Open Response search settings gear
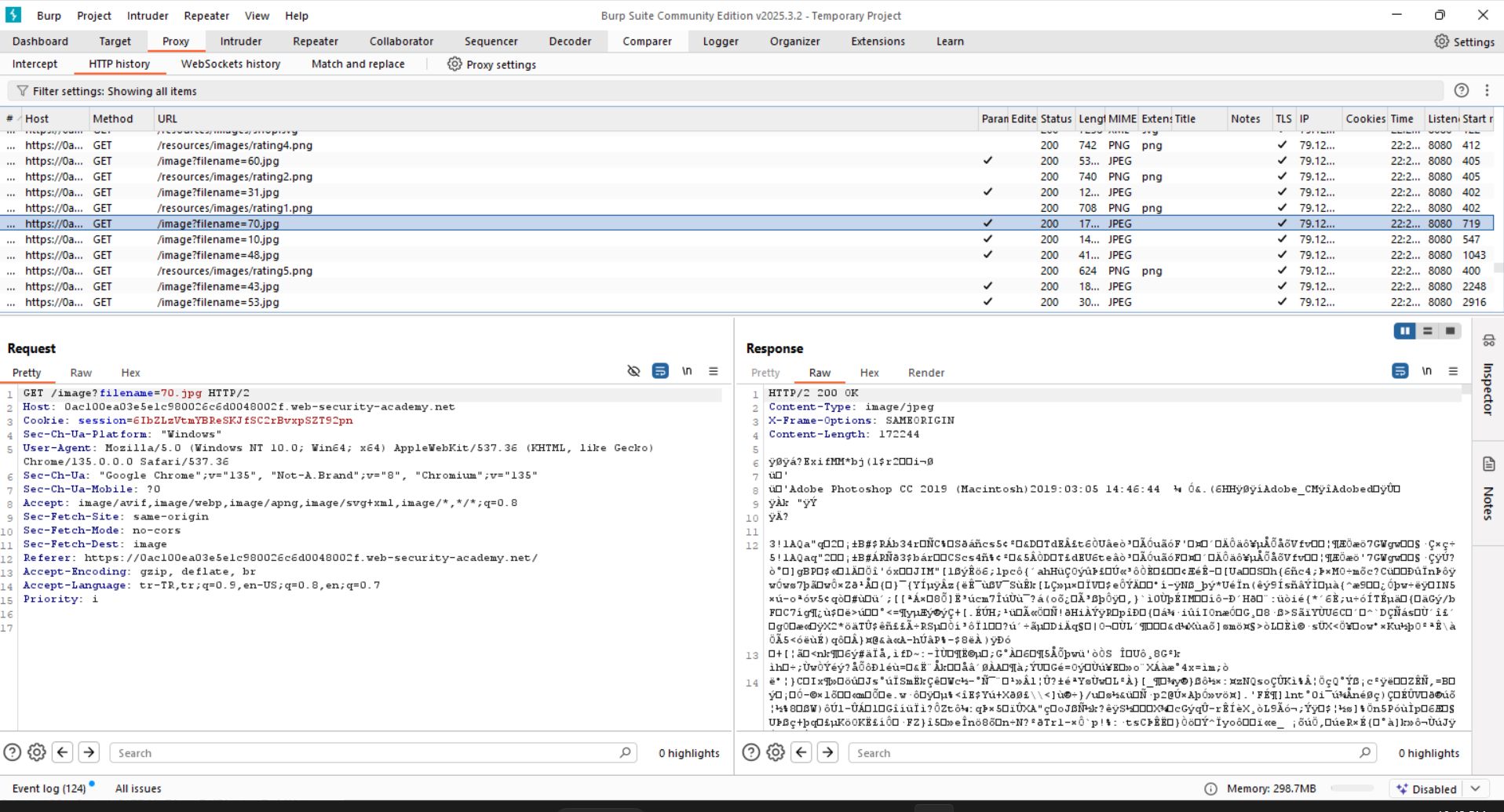 point(776,752)
